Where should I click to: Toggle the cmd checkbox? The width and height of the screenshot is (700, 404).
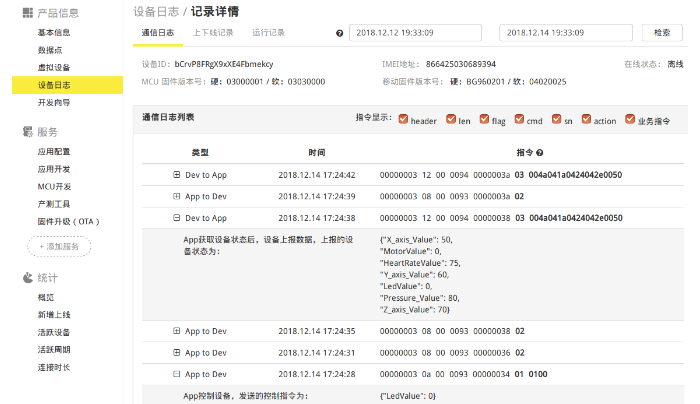(x=519, y=119)
